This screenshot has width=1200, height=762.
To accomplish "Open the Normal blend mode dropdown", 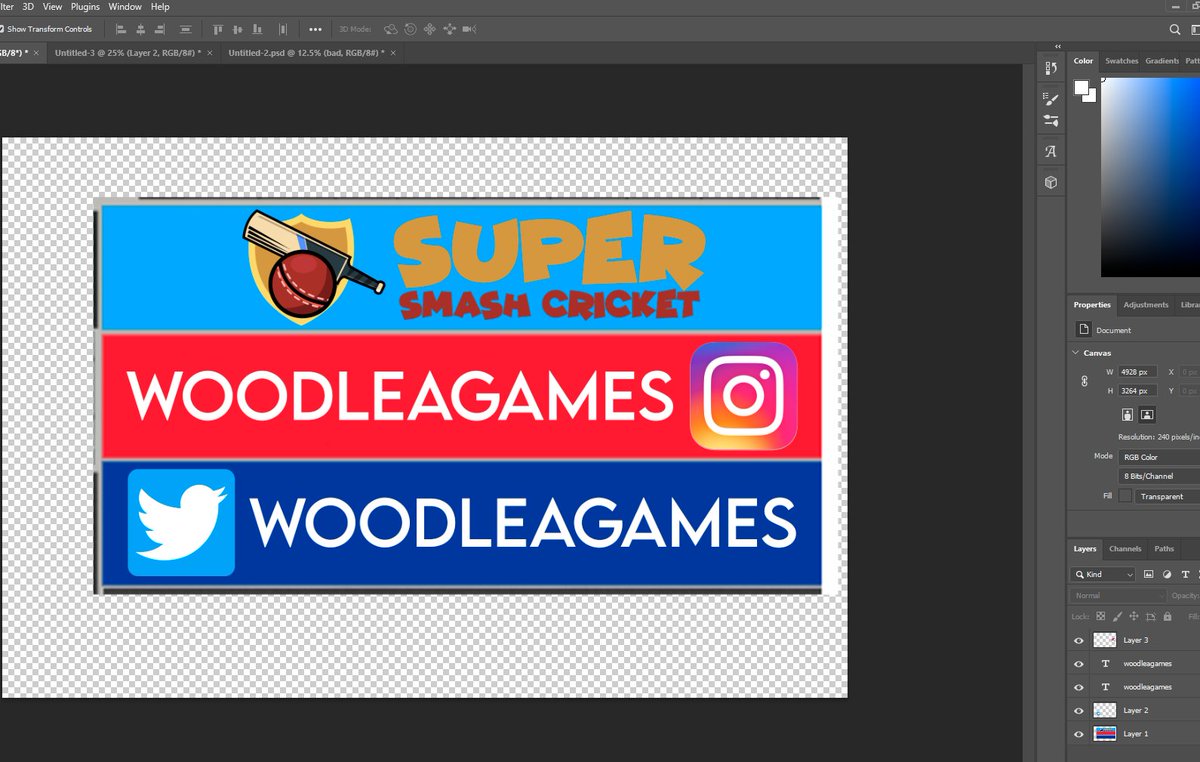I will tap(1116, 595).
